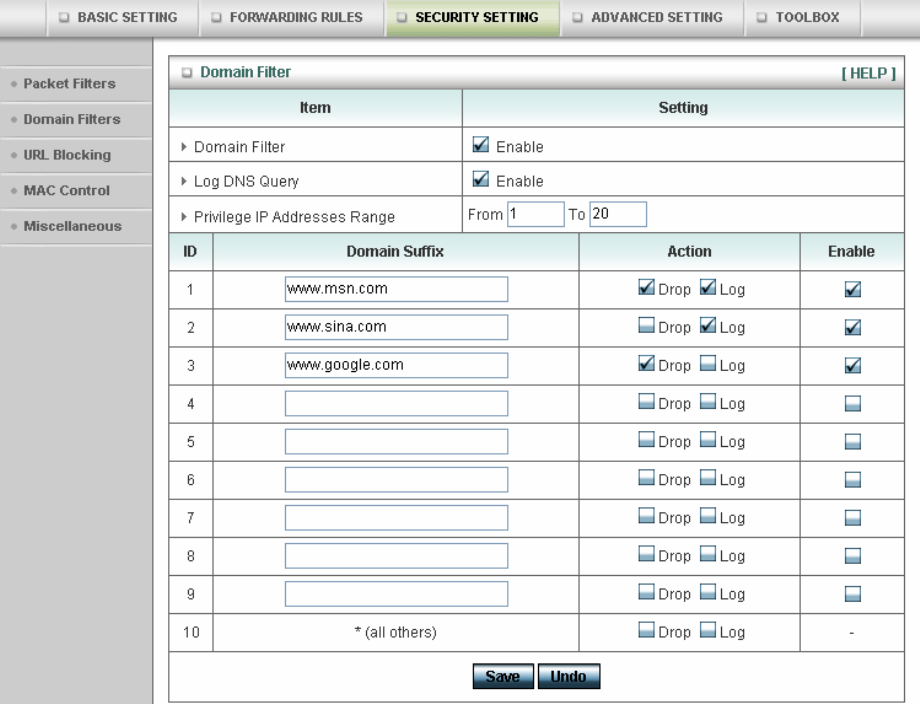This screenshot has height=704, width=920.
Task: Check Log in row 7
Action: pos(708,516)
